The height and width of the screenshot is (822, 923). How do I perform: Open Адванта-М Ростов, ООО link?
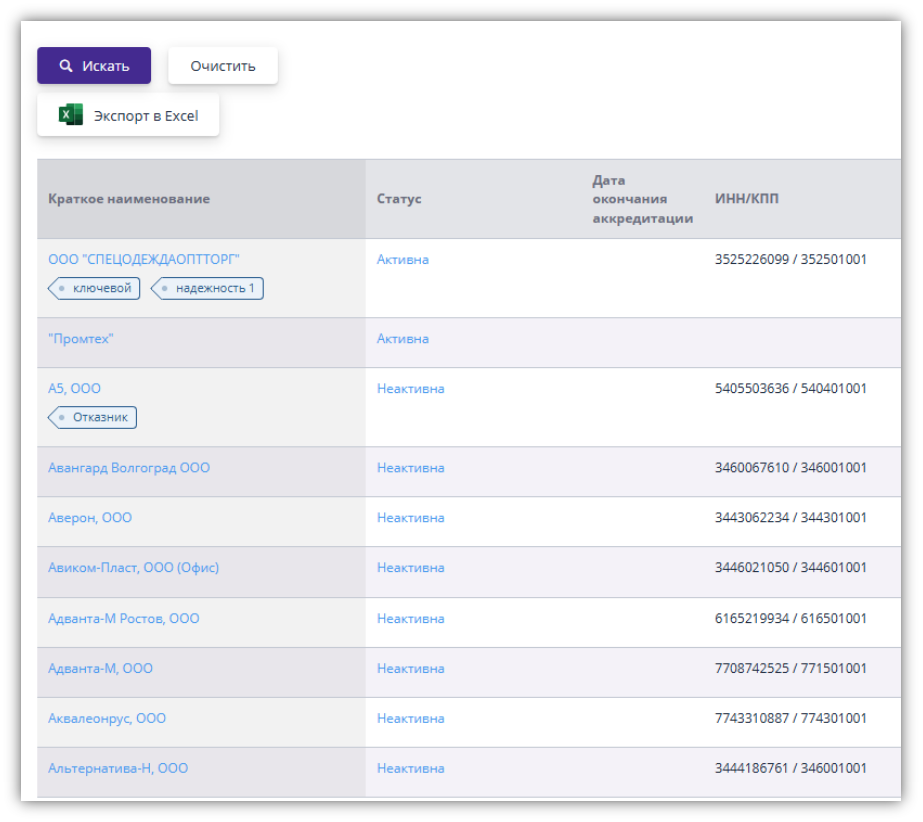click(123, 619)
